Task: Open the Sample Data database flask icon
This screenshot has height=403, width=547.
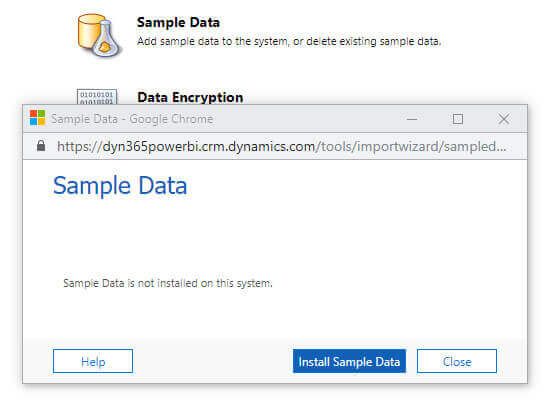Action: coord(100,35)
